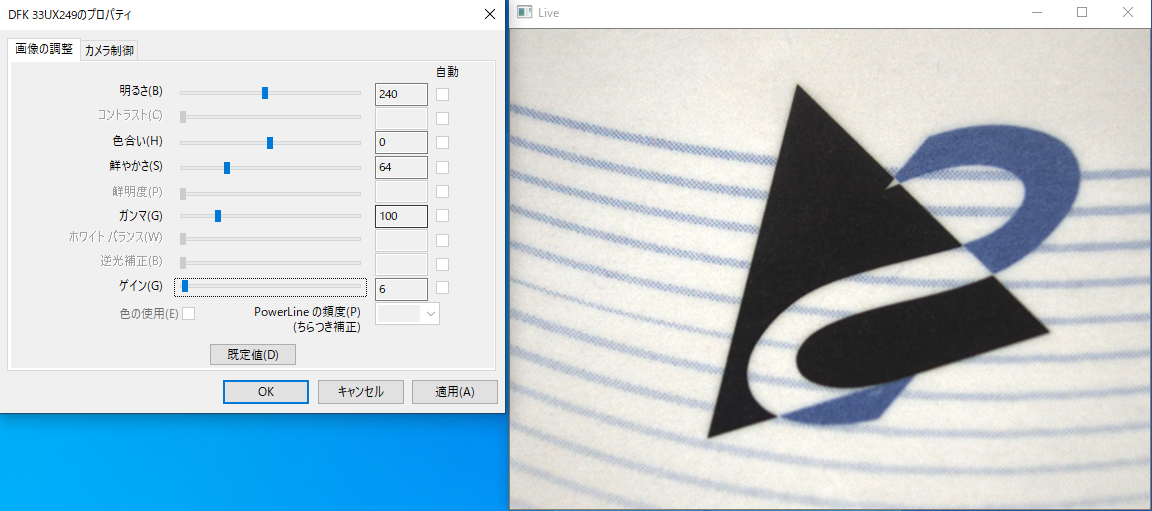Toggle auto checkbox for 鮮明度(P)

[x=442, y=192]
